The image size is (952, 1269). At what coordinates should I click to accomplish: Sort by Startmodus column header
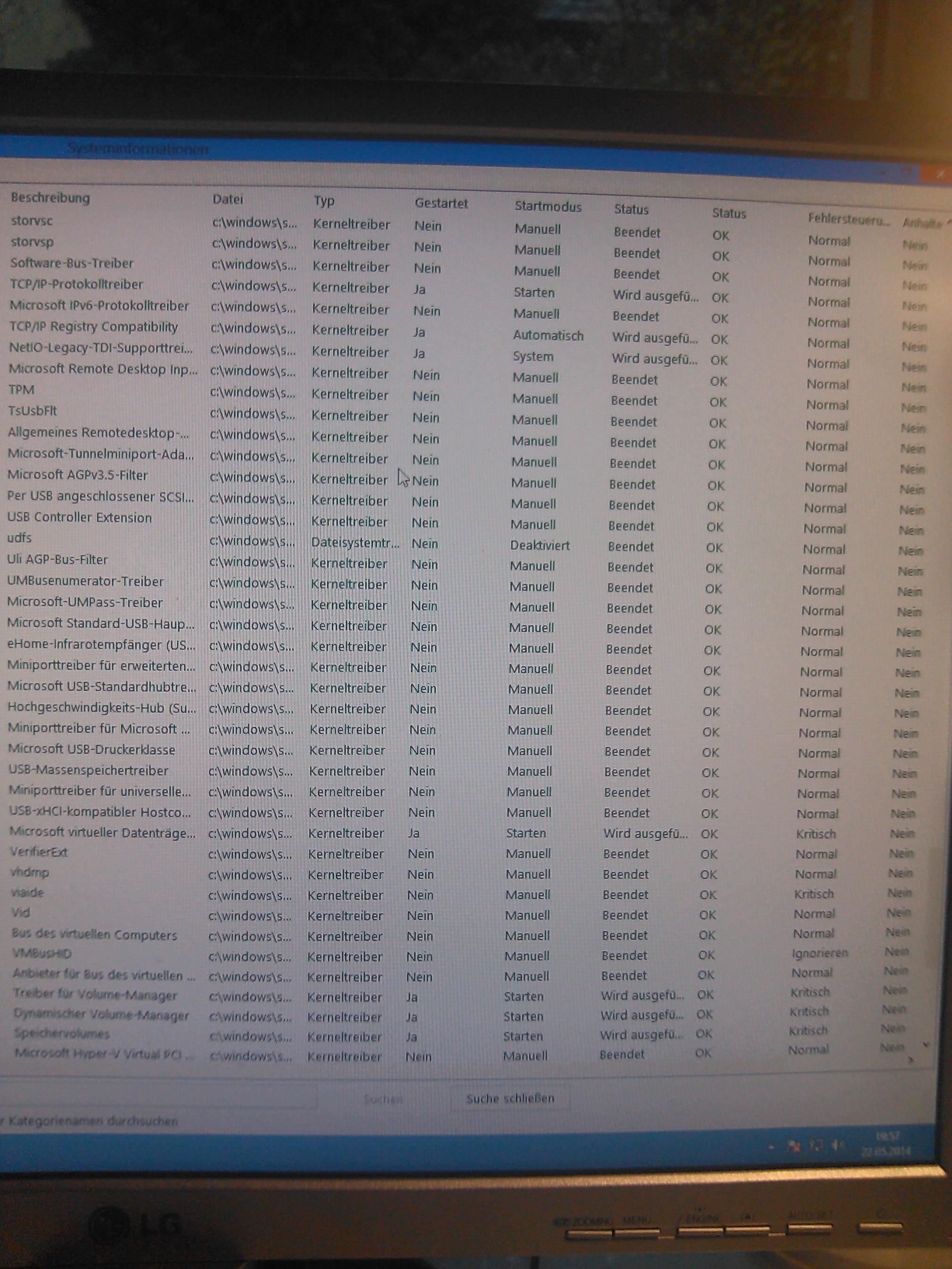click(548, 206)
